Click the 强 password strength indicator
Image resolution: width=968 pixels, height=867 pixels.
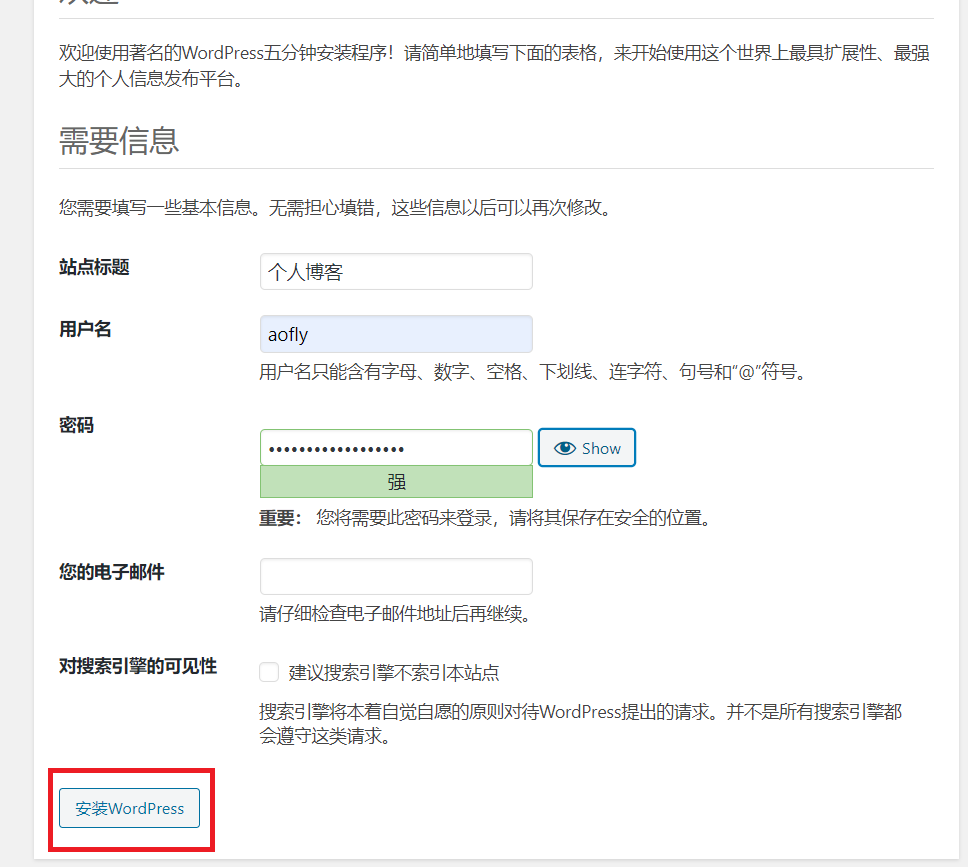click(x=396, y=482)
